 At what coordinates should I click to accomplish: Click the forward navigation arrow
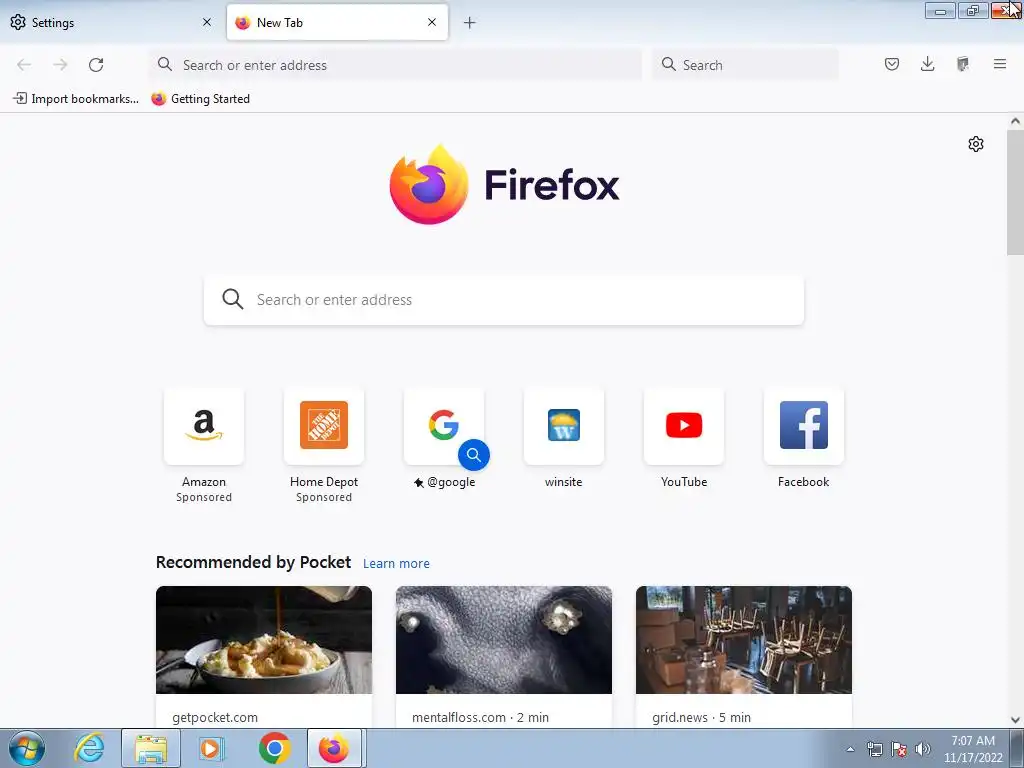(x=60, y=65)
